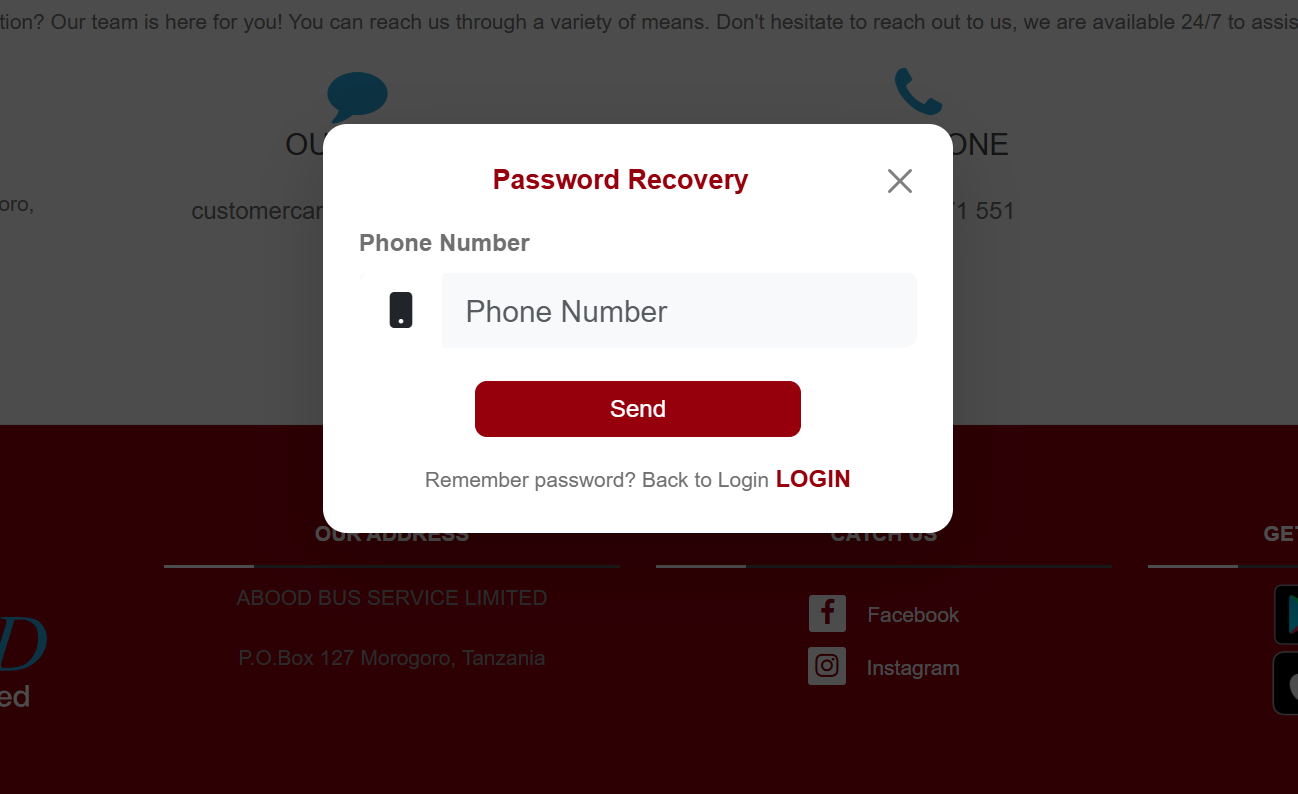Click the blue chat bubble icon
The height and width of the screenshot is (794, 1298).
coord(357,97)
